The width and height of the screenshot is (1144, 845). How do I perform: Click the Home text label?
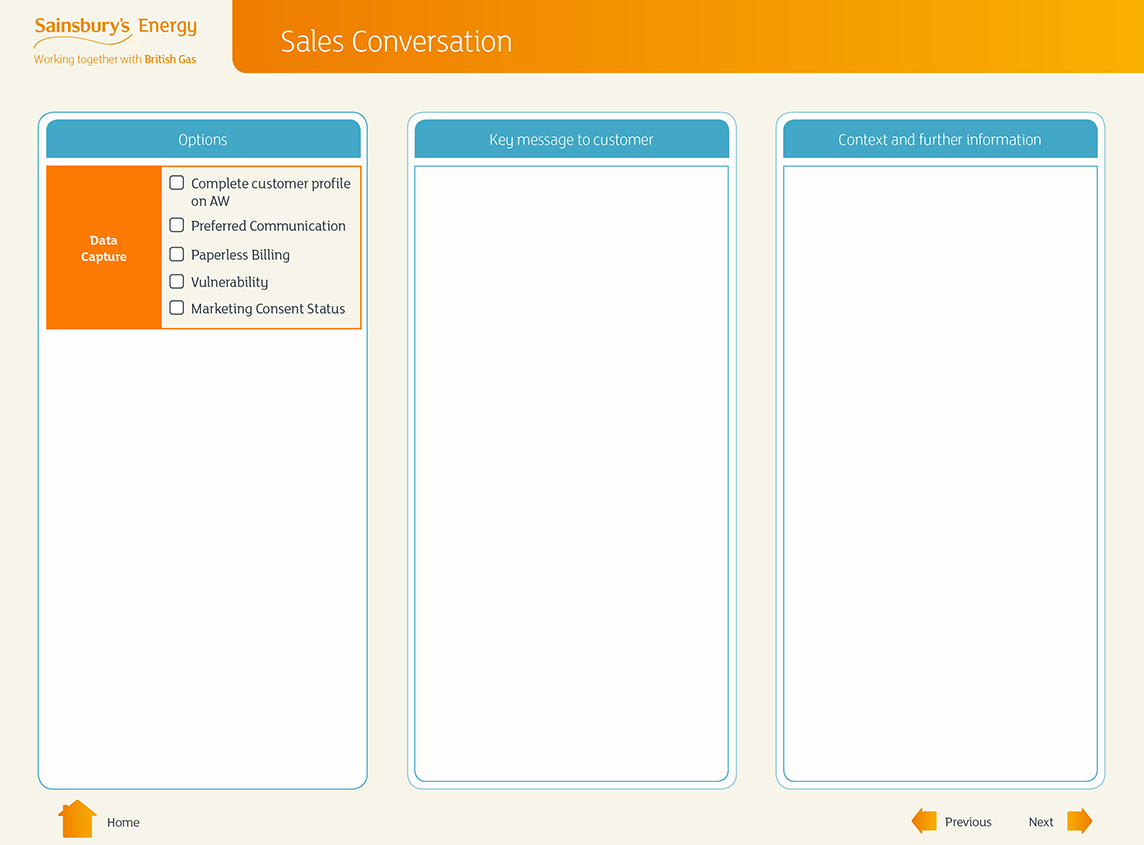tap(123, 822)
